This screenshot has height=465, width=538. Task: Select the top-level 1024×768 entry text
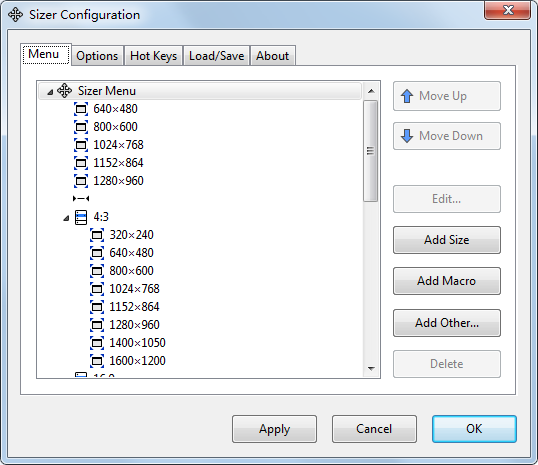tap(118, 145)
